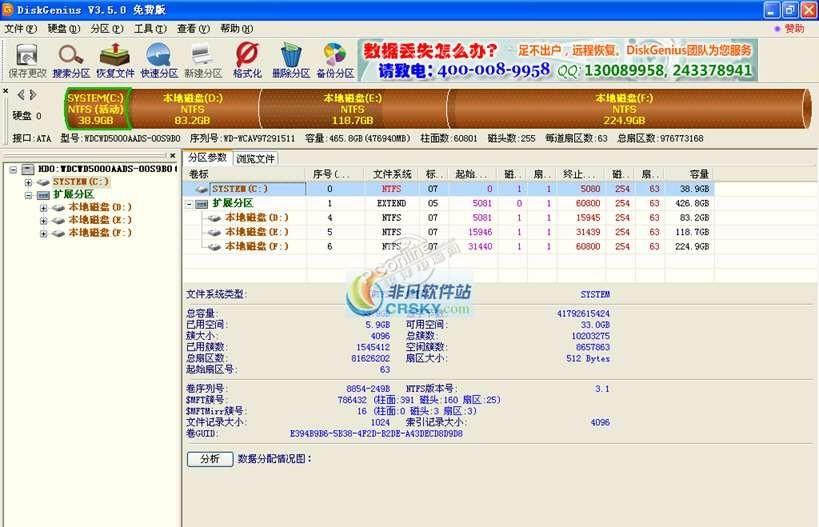The image size is (819, 527).
Task: Expand 本地磁盘 (D:) in the tree
Action: (x=43, y=208)
